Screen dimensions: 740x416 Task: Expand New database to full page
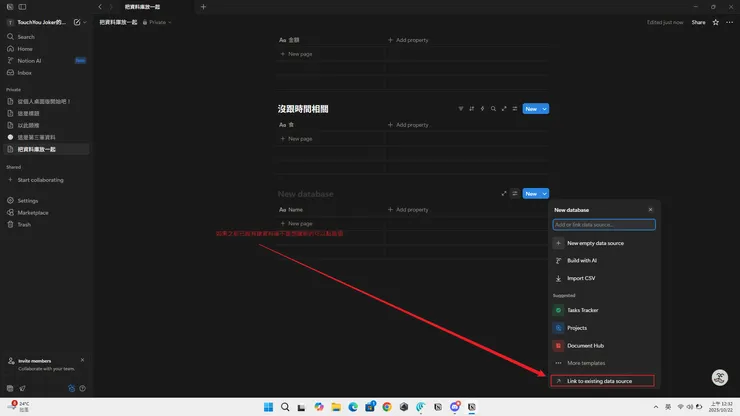click(504, 194)
